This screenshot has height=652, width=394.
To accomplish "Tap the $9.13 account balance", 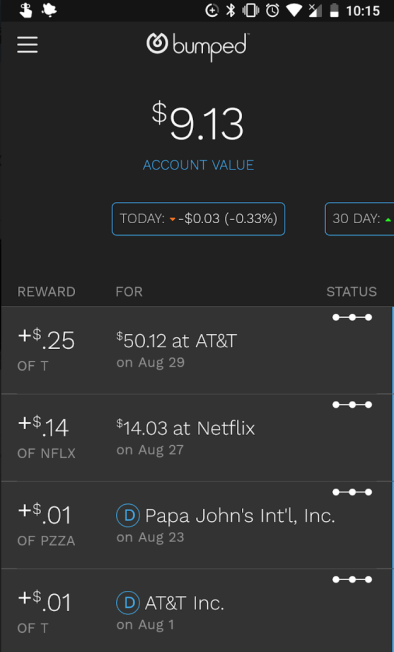I will pyautogui.click(x=198, y=122).
